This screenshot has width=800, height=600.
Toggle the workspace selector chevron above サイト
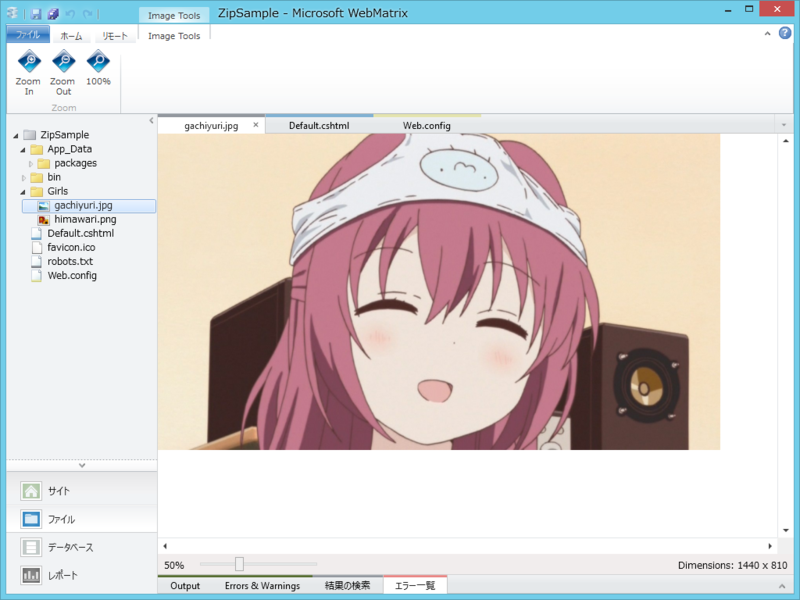tap(82, 465)
